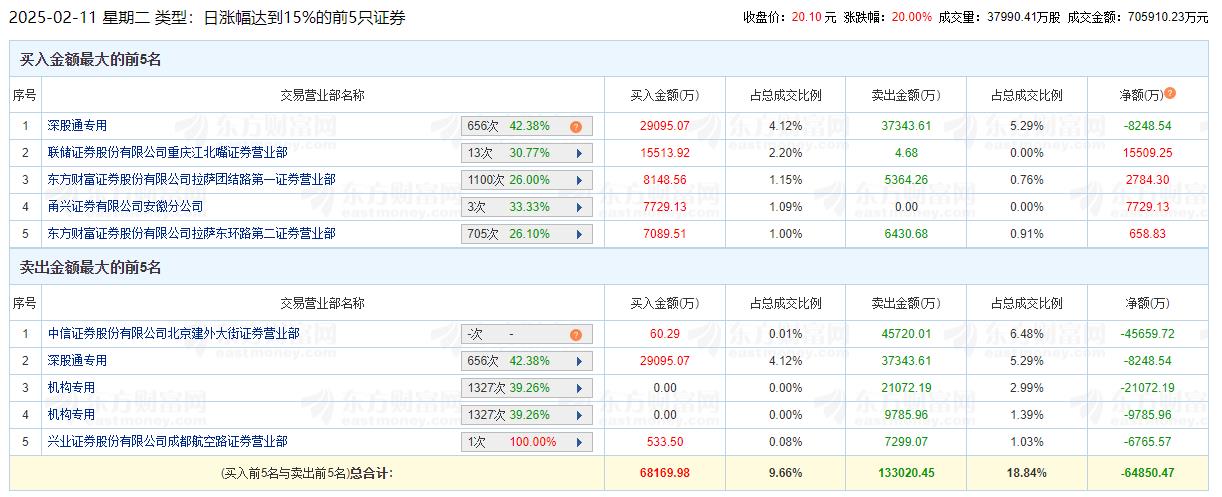Expand the 1327次 box for 机构专用 selling 21072.19
The height and width of the screenshot is (497, 1222).
[x=527, y=388]
